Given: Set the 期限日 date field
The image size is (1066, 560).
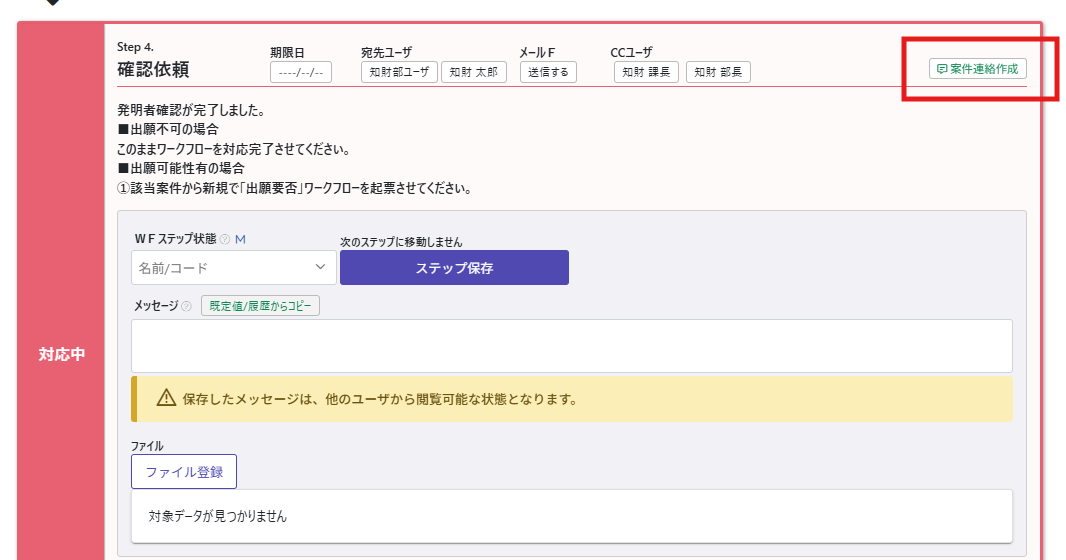Looking at the screenshot, I should click(x=301, y=72).
